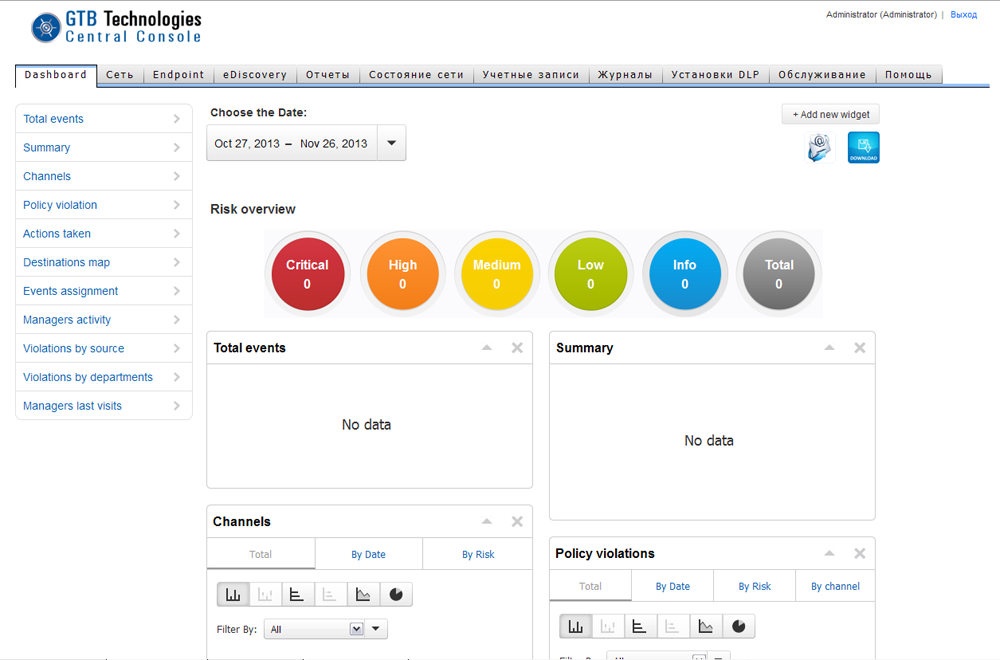Collapse the Total events widget
This screenshot has height=660, width=1000.
487,348
